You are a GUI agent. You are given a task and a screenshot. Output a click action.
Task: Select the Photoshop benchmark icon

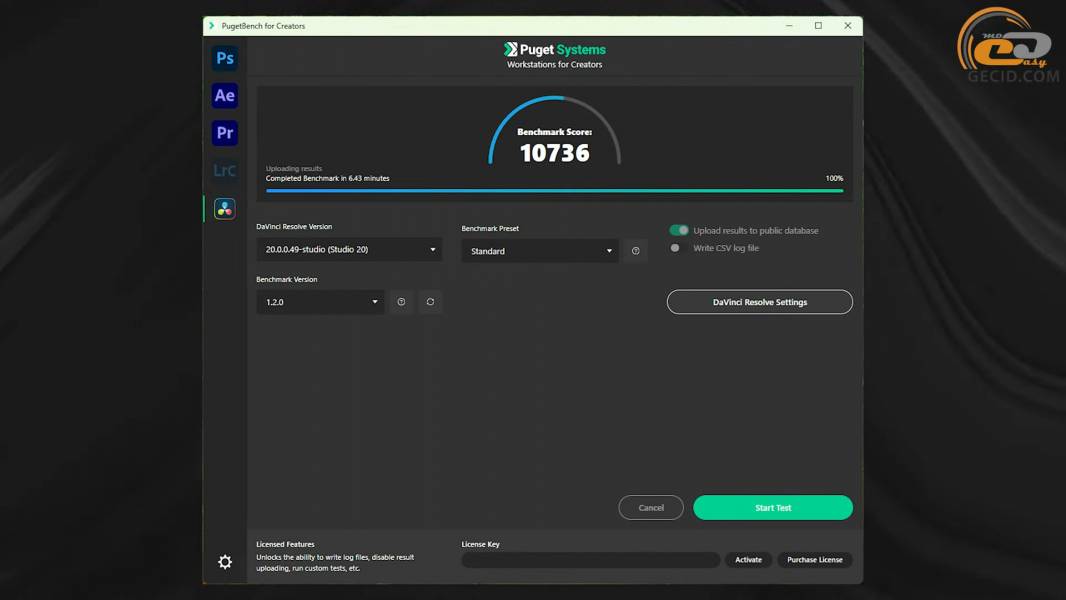click(225, 58)
